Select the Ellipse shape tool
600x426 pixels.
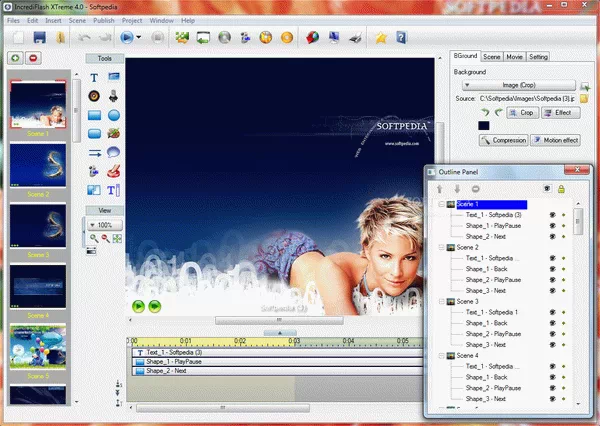(114, 115)
